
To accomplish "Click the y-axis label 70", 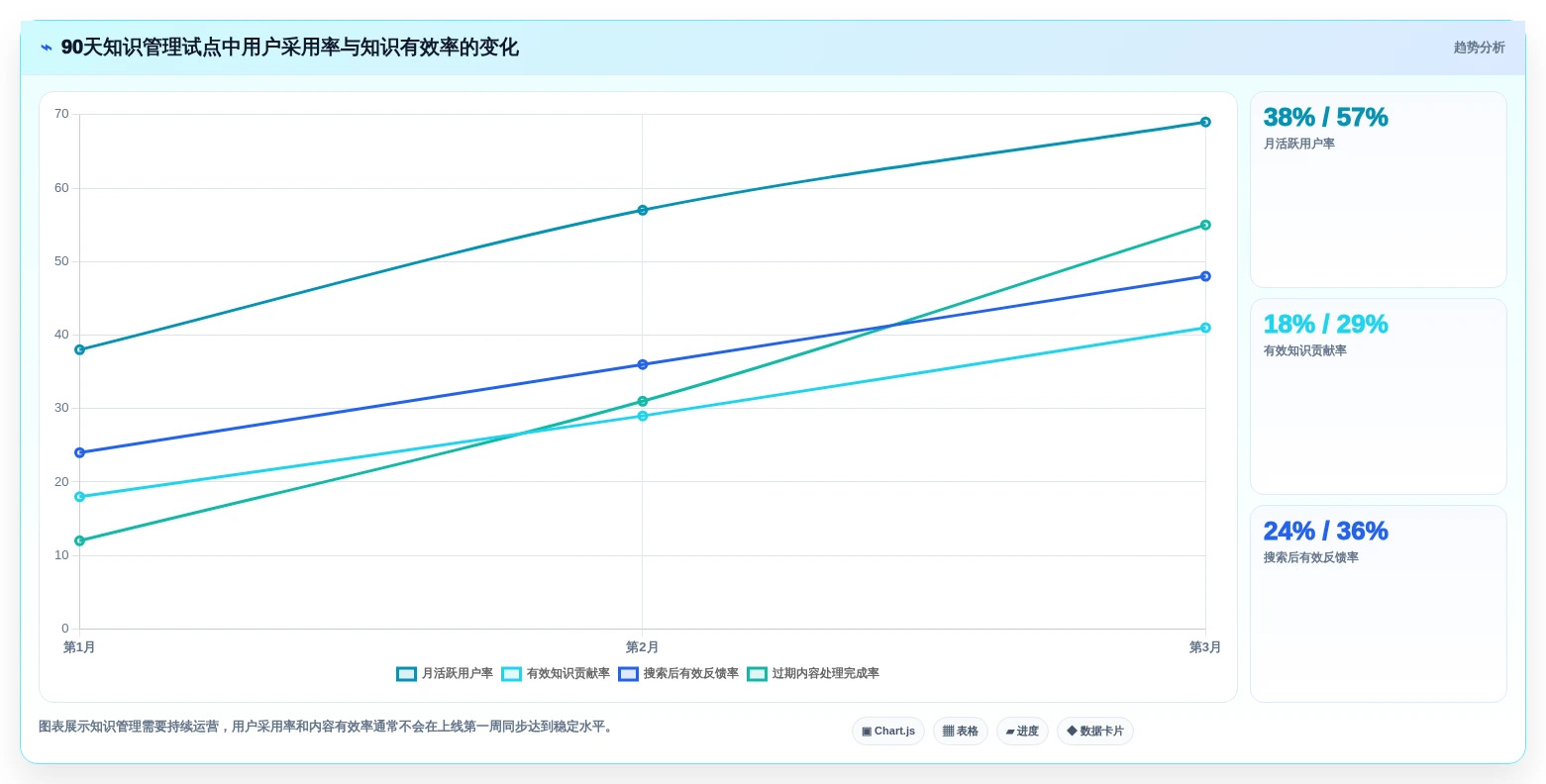I will pos(61,114).
